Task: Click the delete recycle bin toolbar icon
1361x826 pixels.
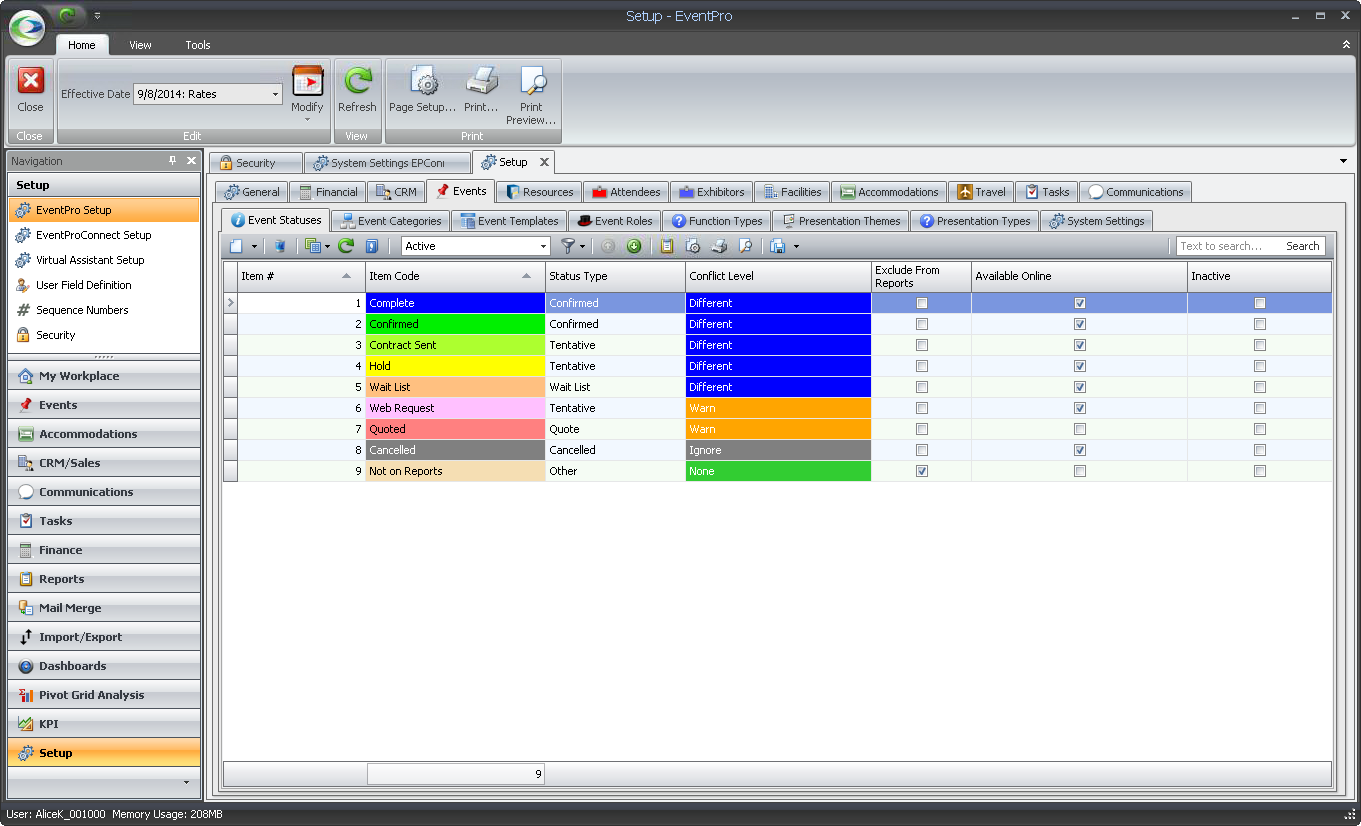Action: click(280, 246)
